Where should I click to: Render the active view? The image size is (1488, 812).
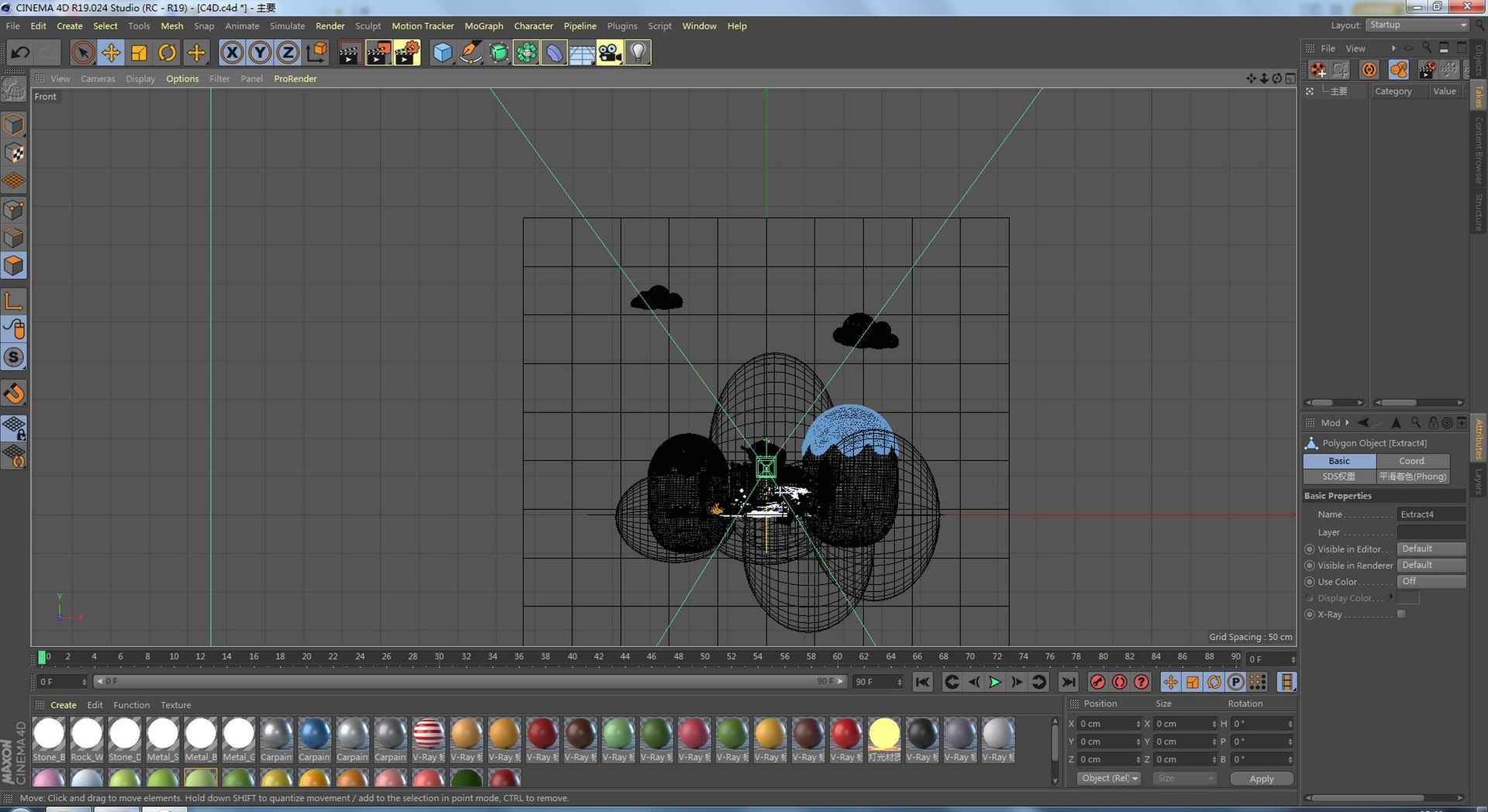350,53
